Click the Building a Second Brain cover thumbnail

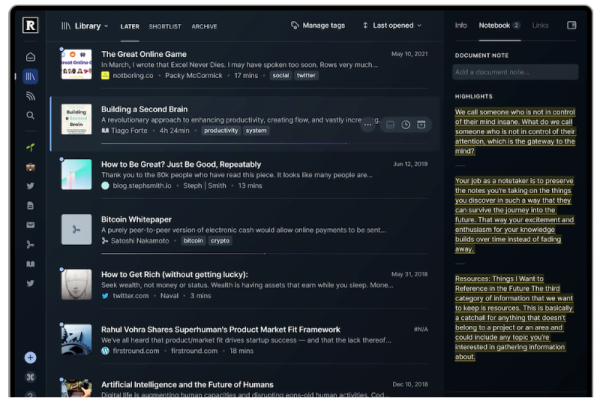77,119
